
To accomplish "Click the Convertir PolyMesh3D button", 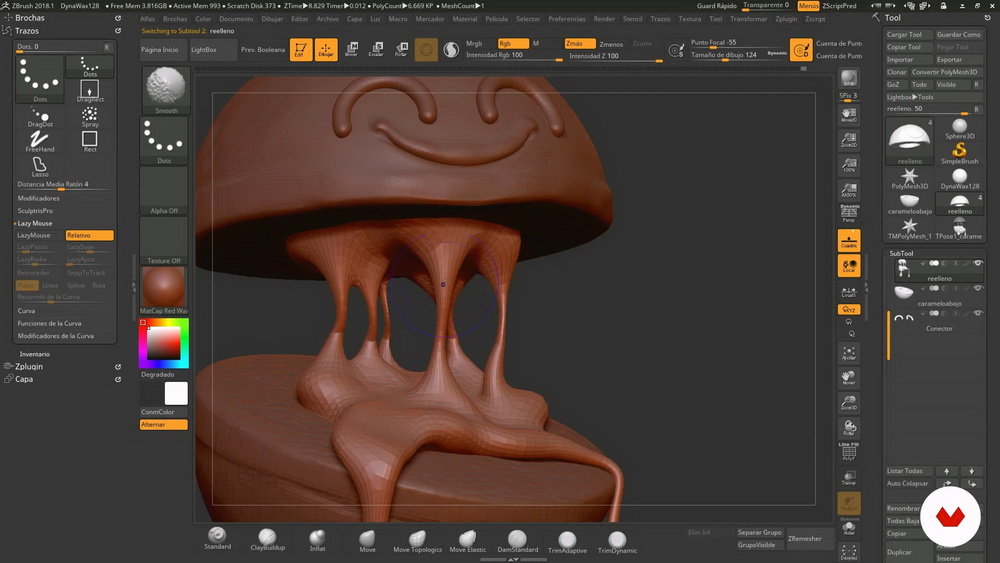I will coord(945,72).
